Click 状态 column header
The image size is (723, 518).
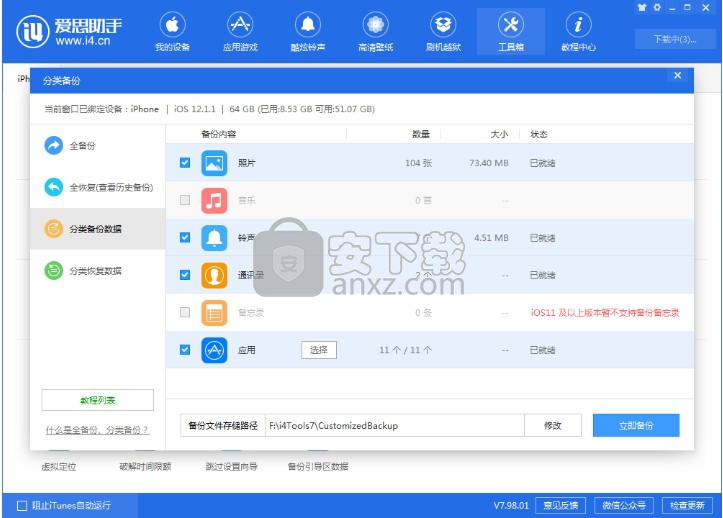pyautogui.click(x=539, y=134)
